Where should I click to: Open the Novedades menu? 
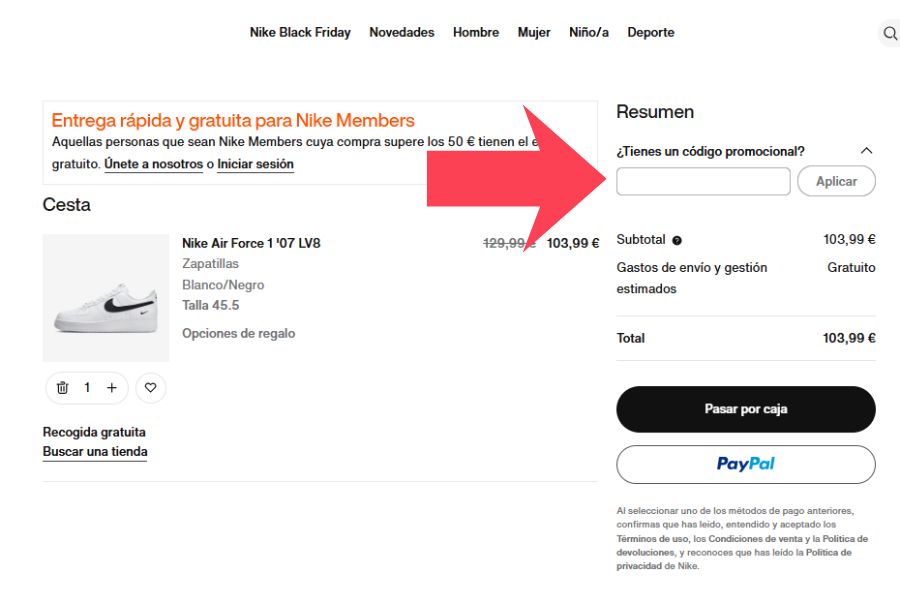[x=402, y=32]
